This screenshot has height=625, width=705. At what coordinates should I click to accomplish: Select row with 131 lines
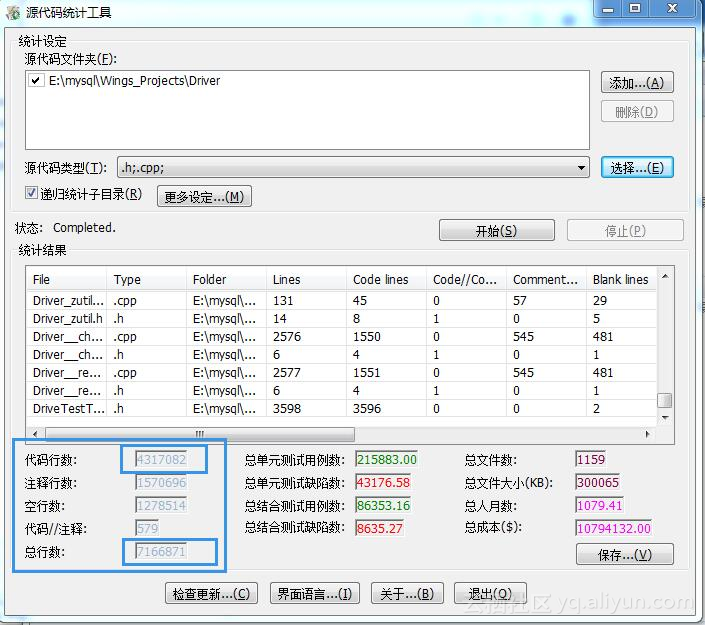tap(342, 300)
